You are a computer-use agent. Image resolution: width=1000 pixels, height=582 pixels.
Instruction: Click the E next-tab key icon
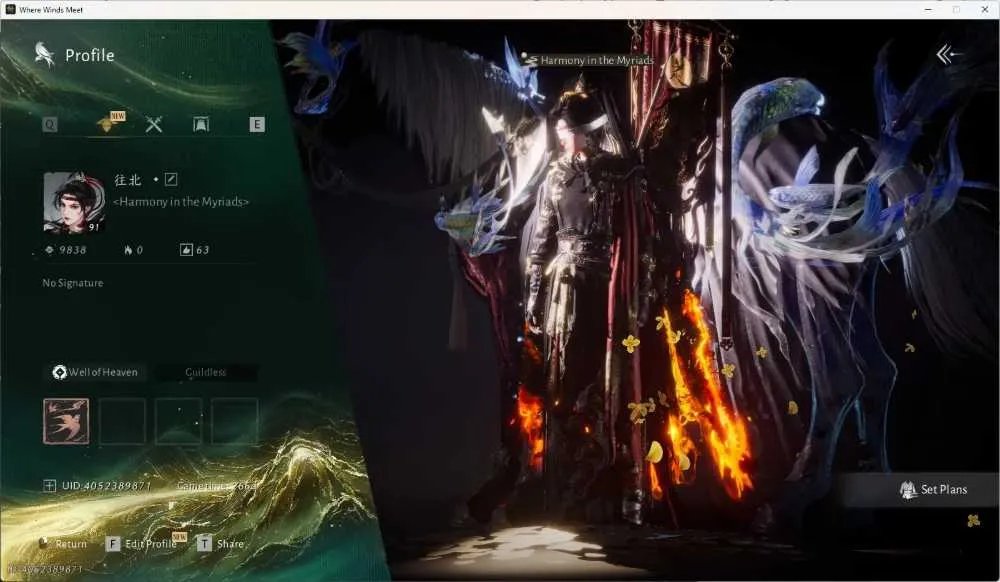pos(257,124)
